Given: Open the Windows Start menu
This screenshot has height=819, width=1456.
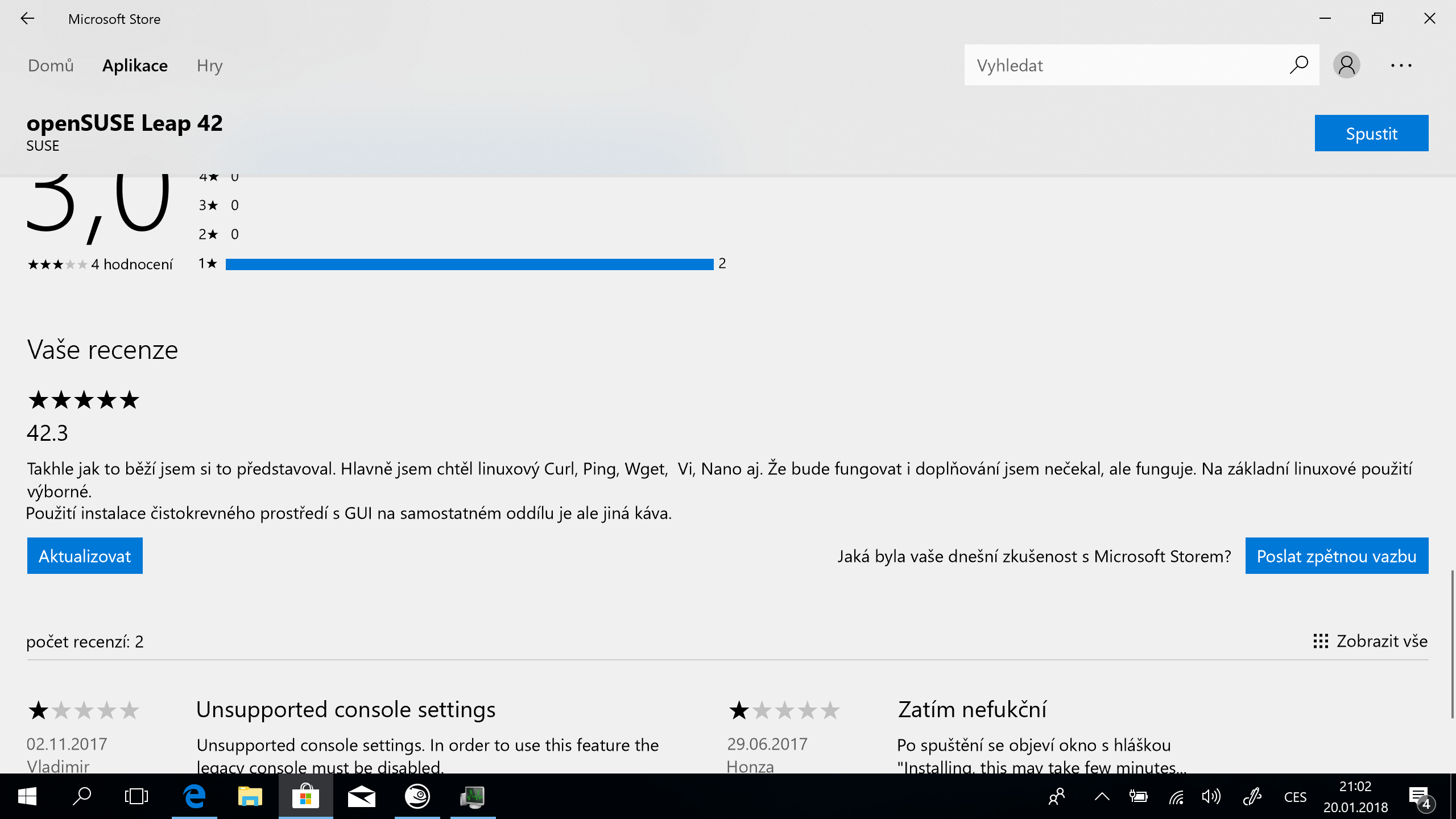Looking at the screenshot, I should pos(27,796).
